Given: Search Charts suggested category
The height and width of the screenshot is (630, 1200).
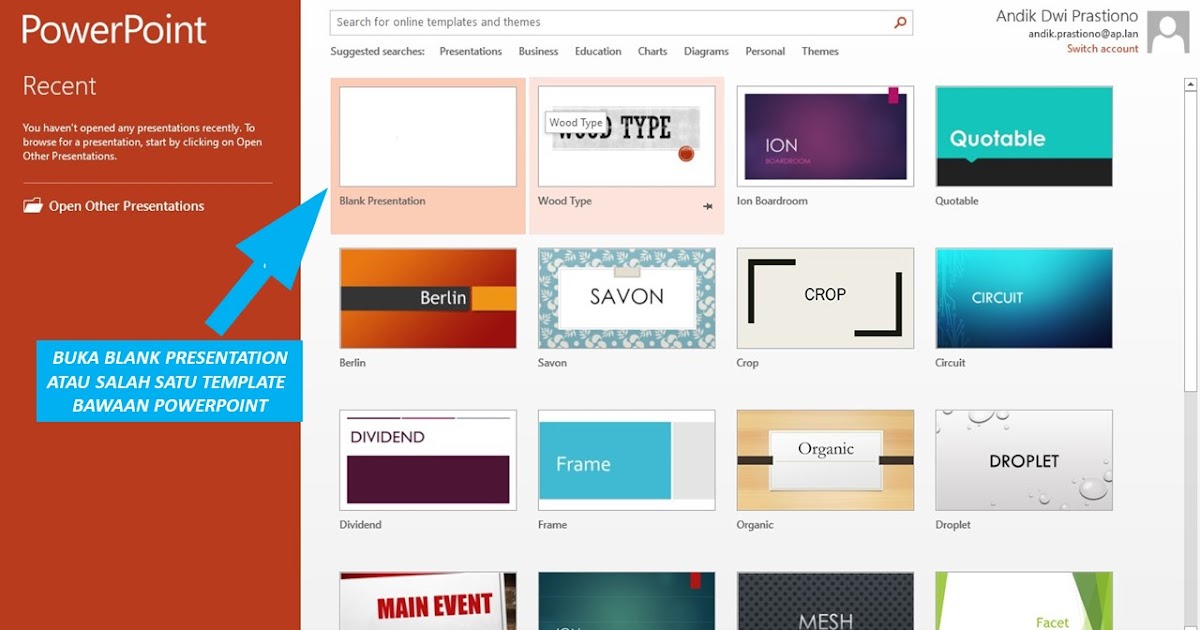Looking at the screenshot, I should (x=652, y=51).
